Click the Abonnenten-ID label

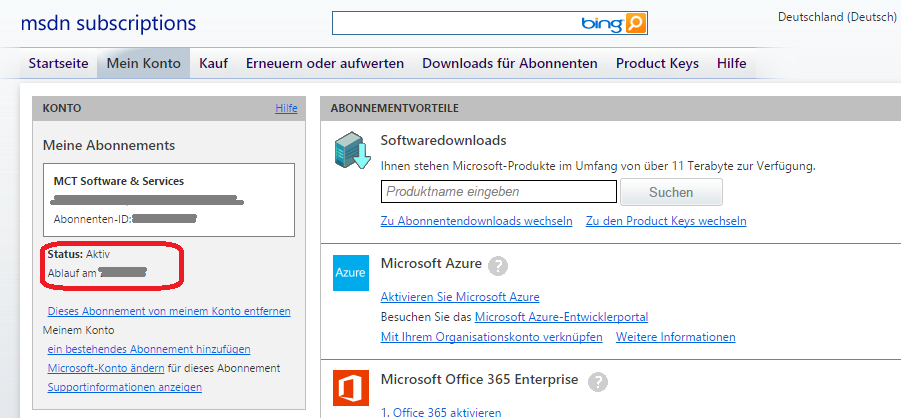[93, 219]
